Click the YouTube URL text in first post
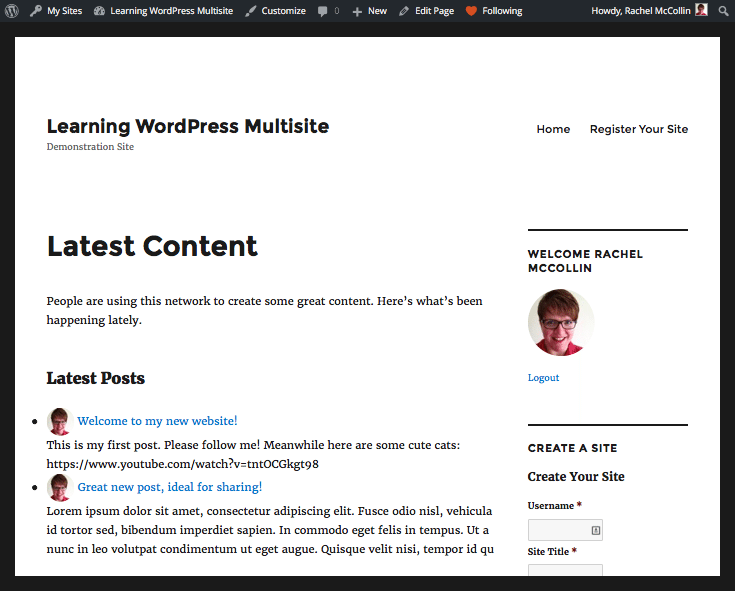735x591 pixels. pyautogui.click(x=182, y=464)
